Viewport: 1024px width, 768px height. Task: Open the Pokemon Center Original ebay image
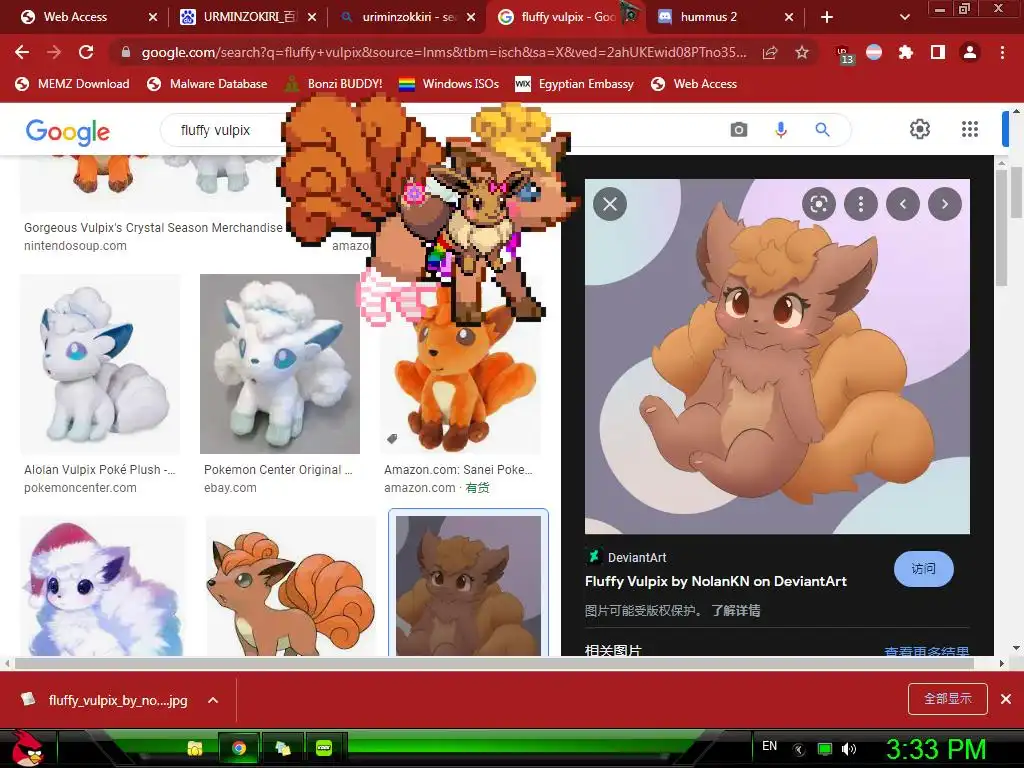[x=280, y=364]
